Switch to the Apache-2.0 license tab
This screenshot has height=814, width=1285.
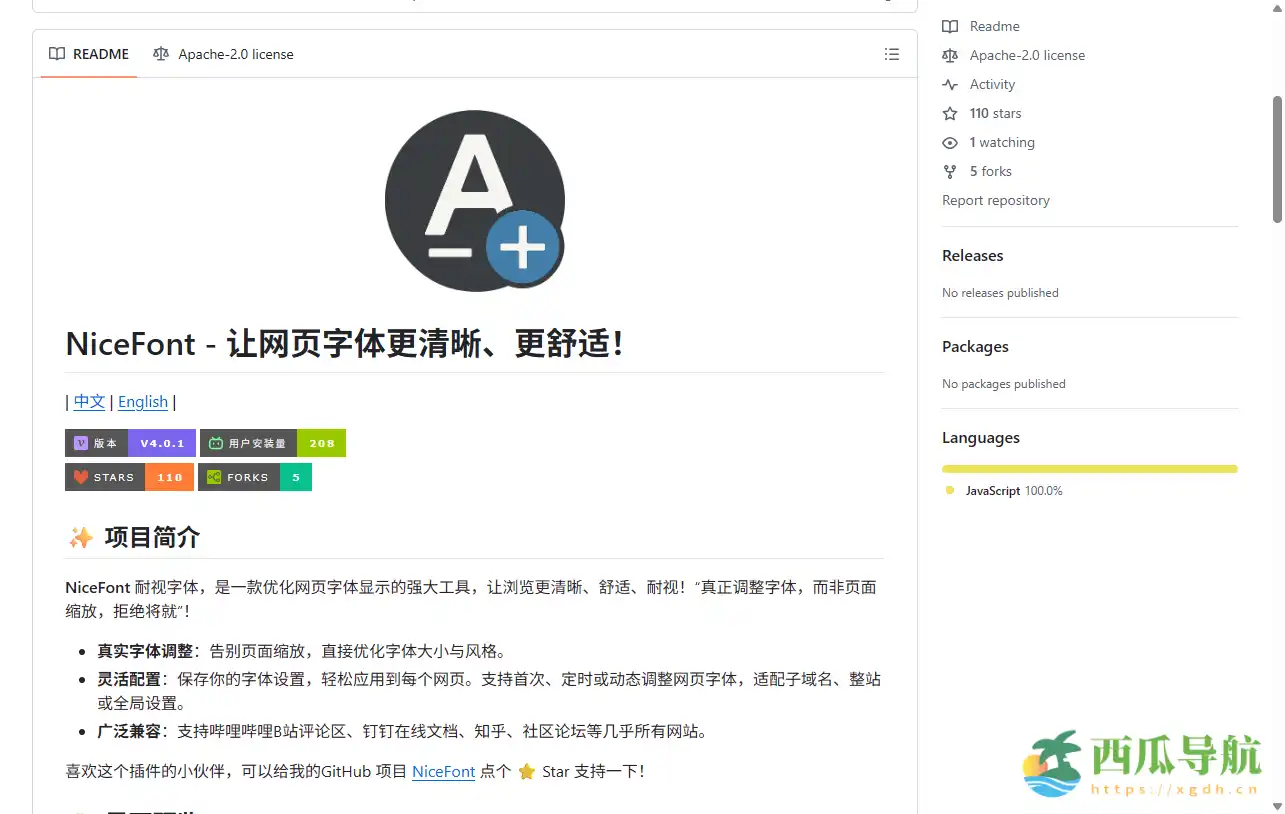223,54
